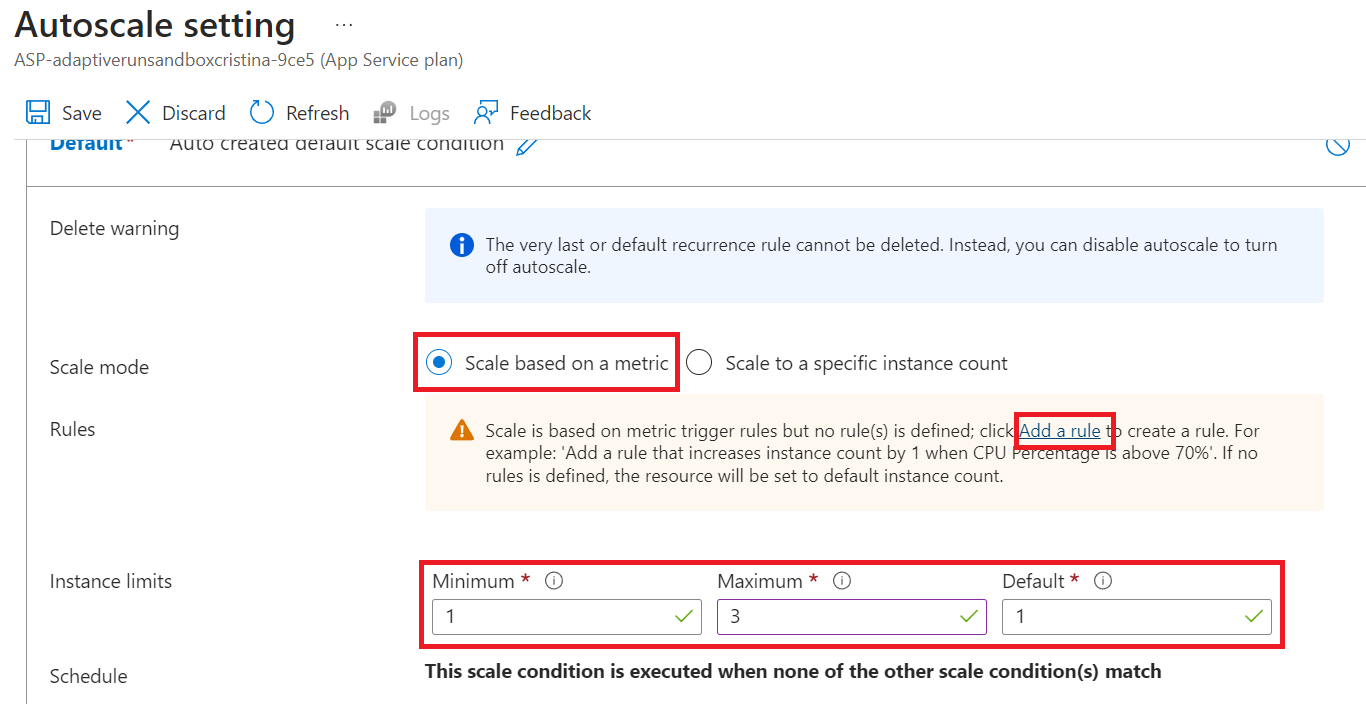The width and height of the screenshot is (1366, 704).
Task: Click the Feedback toolbar label
Action: [x=550, y=113]
